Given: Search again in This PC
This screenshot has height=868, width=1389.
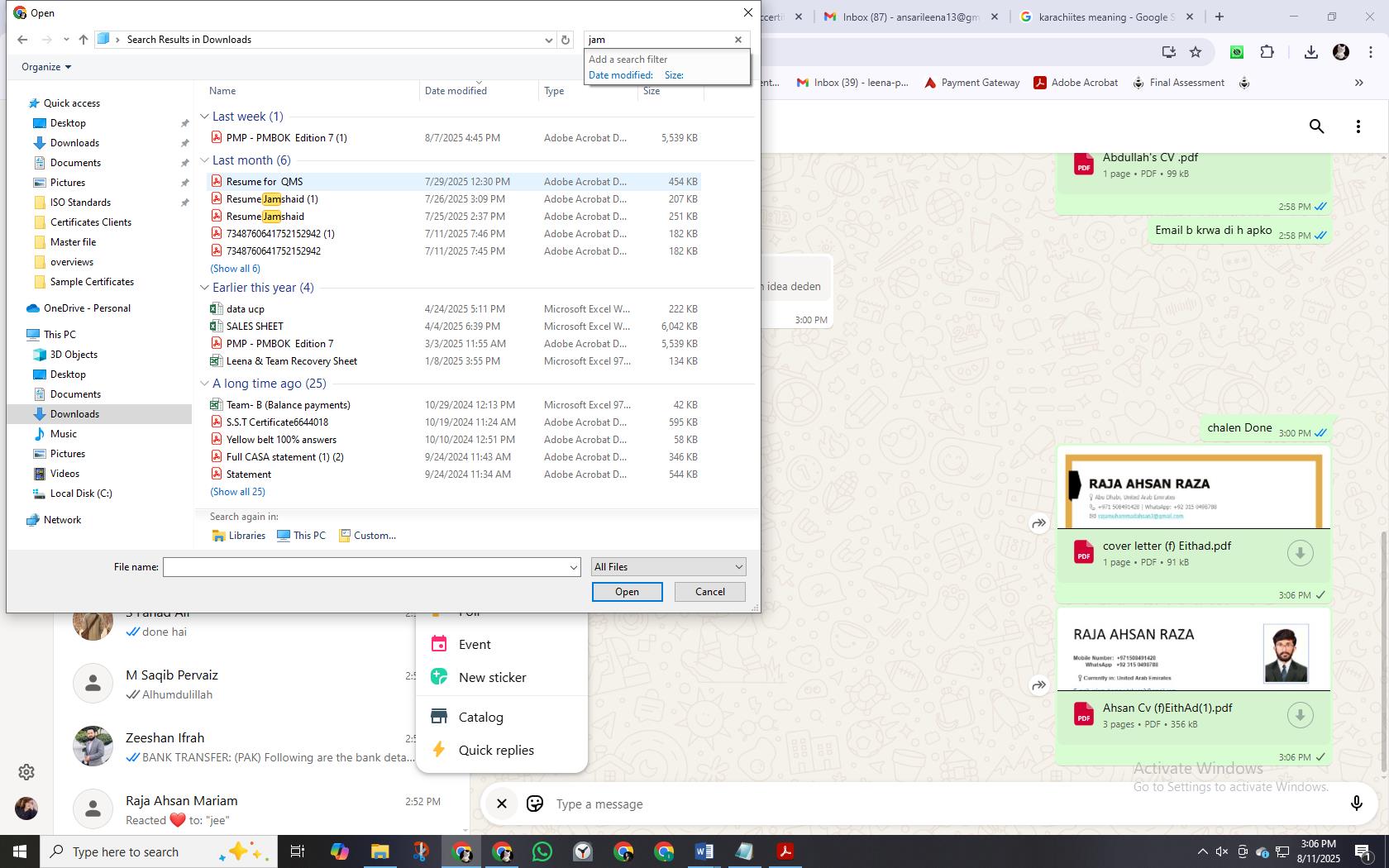Looking at the screenshot, I should [x=301, y=536].
